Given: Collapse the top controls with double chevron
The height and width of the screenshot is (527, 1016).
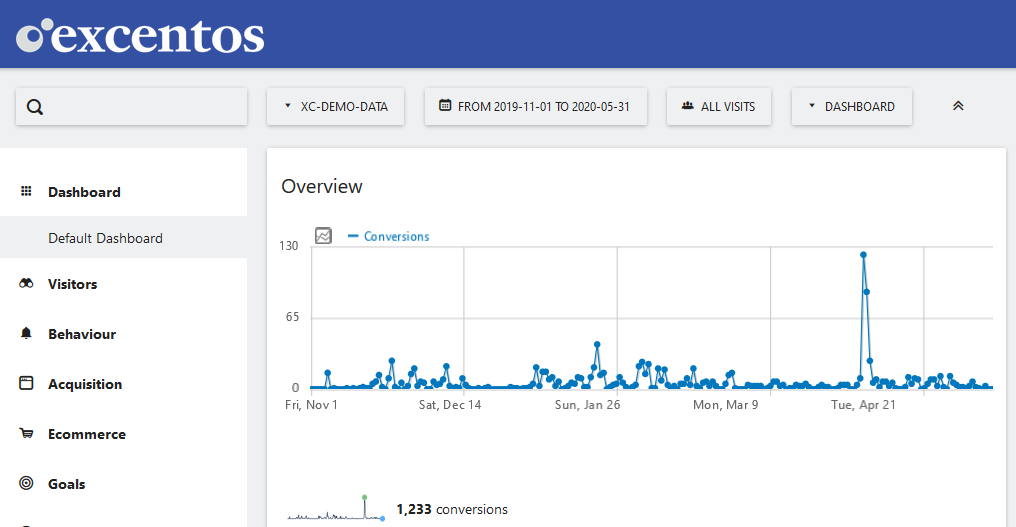Looking at the screenshot, I should (x=958, y=106).
